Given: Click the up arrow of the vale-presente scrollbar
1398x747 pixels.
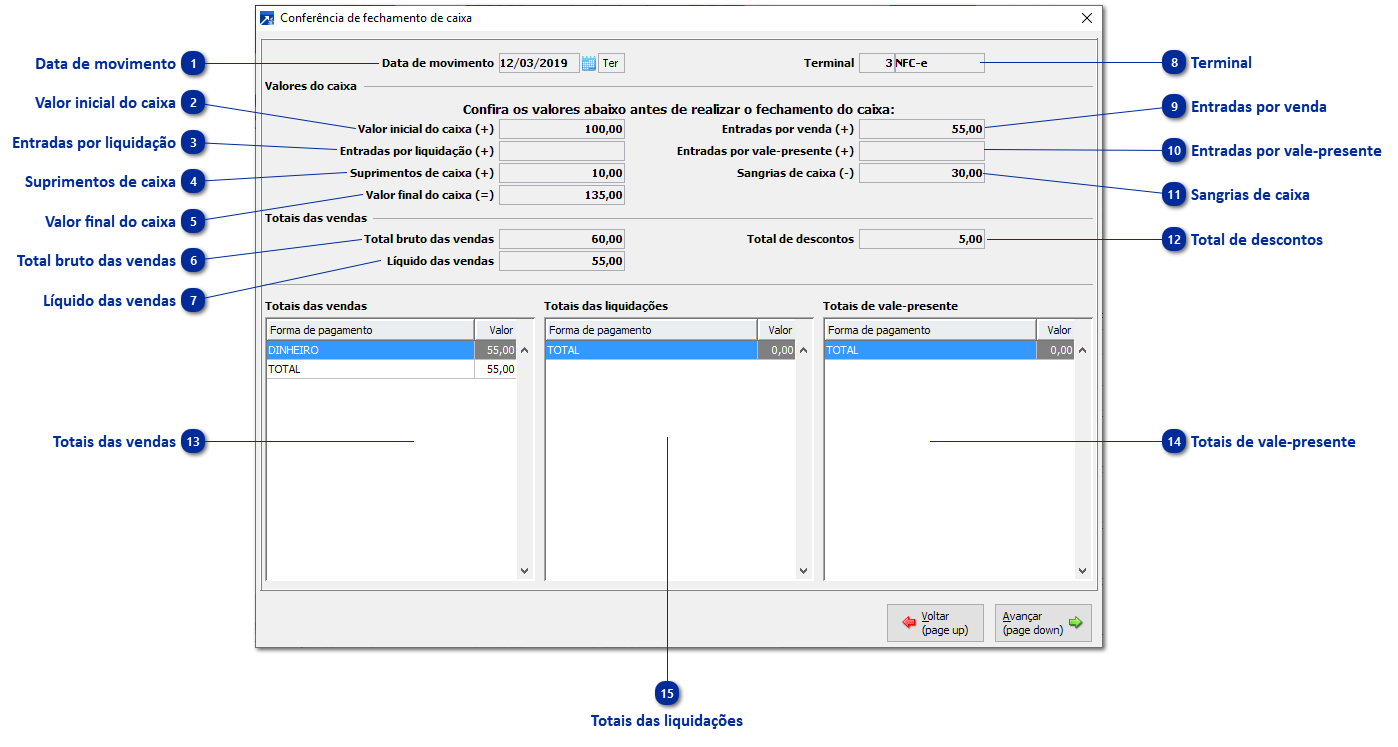Looking at the screenshot, I should [1082, 351].
